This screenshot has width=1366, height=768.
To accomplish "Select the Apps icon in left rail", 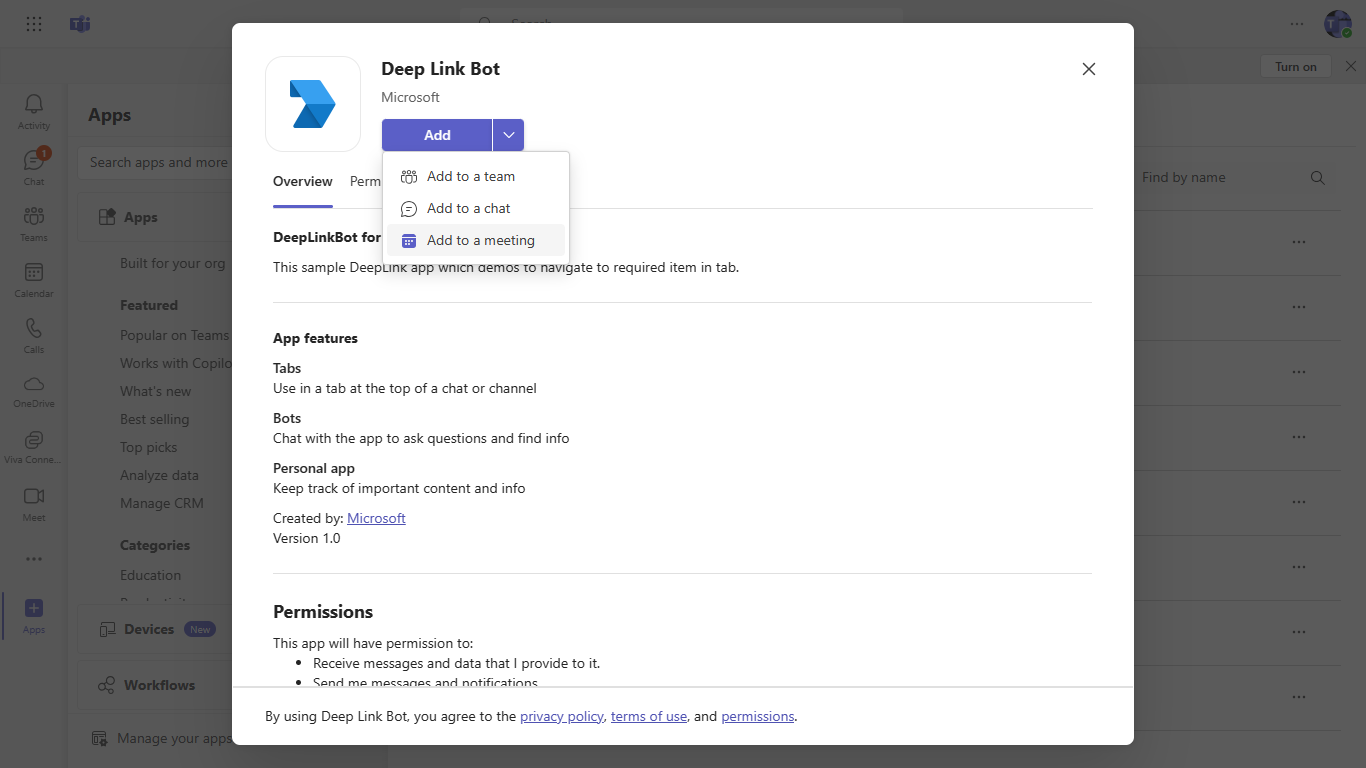I will [34, 615].
